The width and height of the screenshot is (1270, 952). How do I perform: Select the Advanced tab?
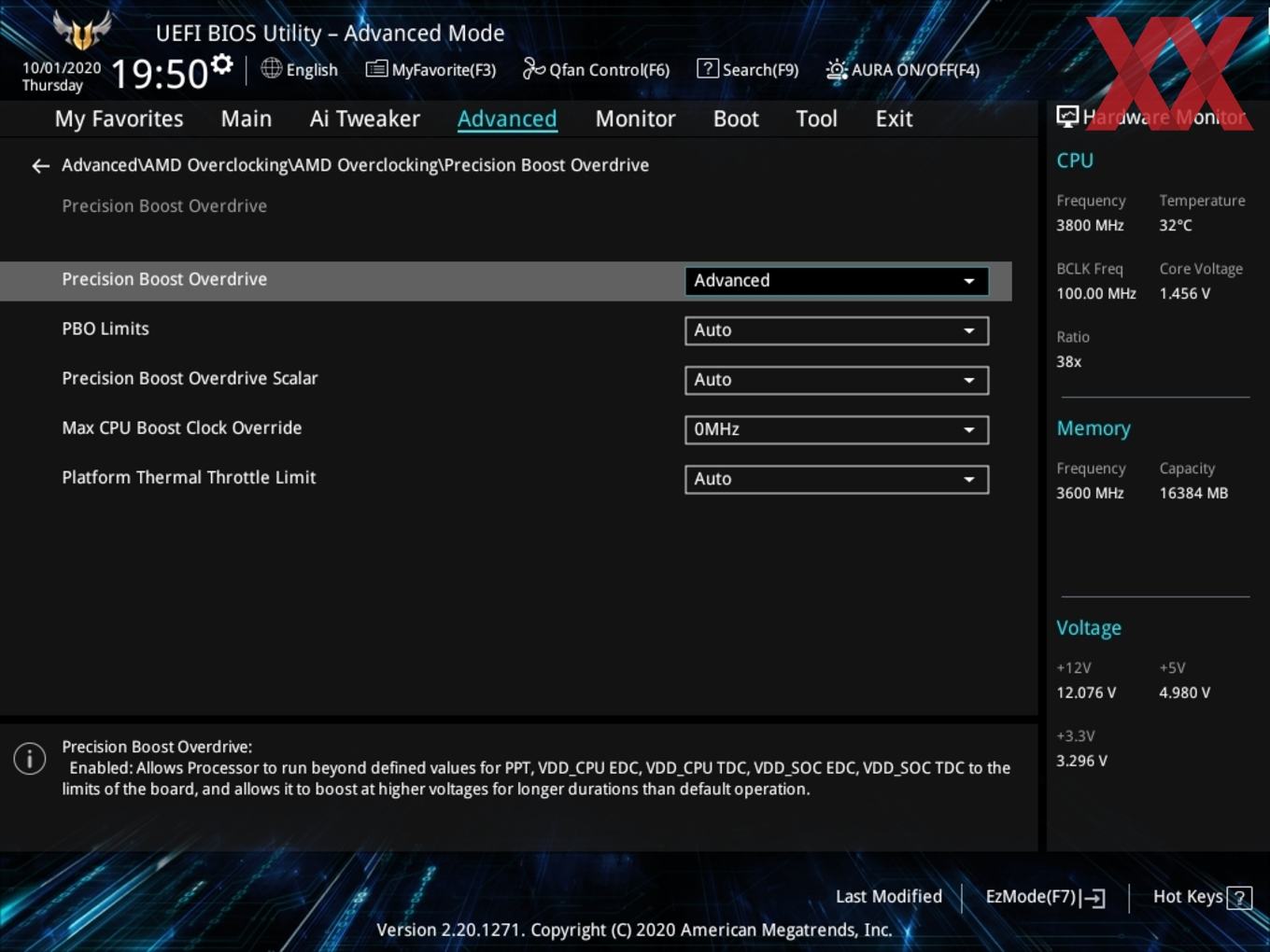507,119
